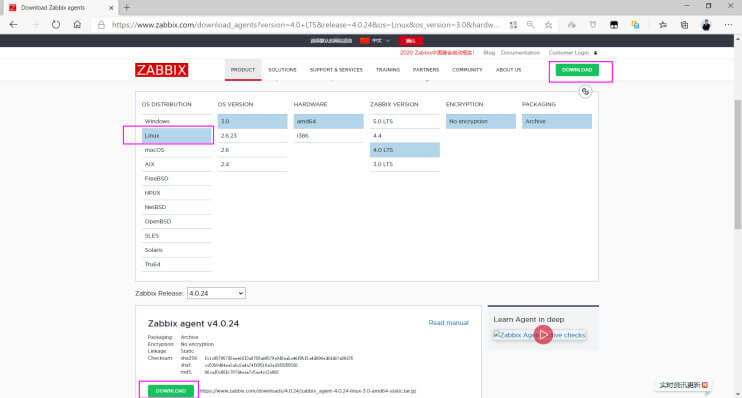
Task: Open the ABOUT US menu
Action: (x=508, y=70)
